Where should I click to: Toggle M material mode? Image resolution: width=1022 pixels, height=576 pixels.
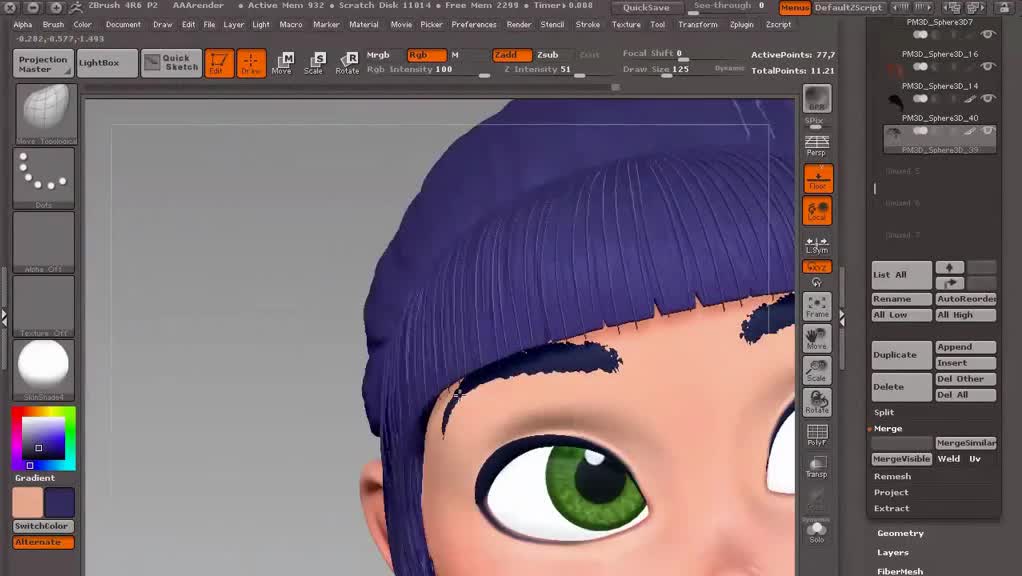click(455, 55)
